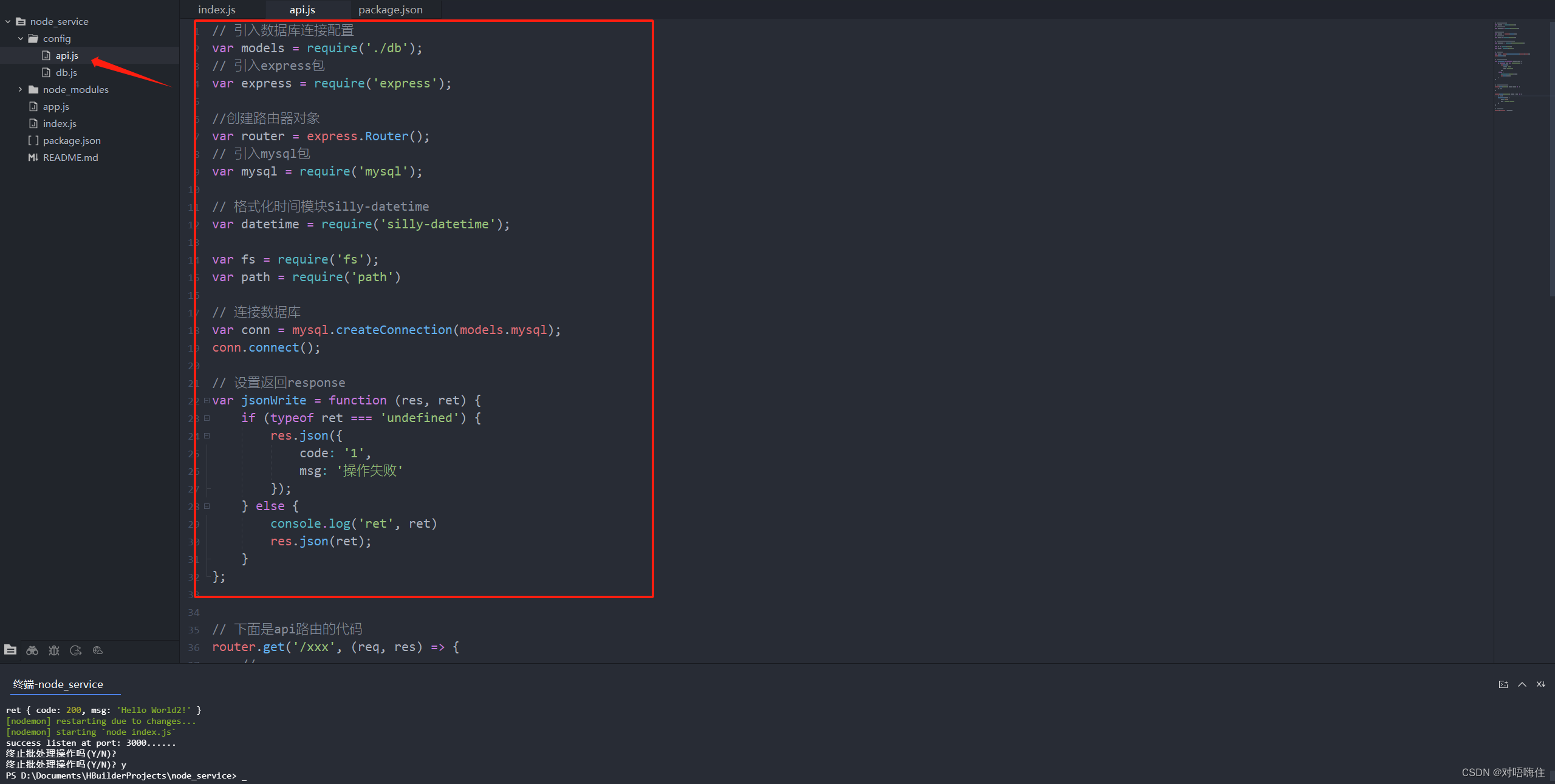Image resolution: width=1555 pixels, height=784 pixels.
Task: Click the editor vertical scrollbar thumb
Action: (x=1551, y=158)
